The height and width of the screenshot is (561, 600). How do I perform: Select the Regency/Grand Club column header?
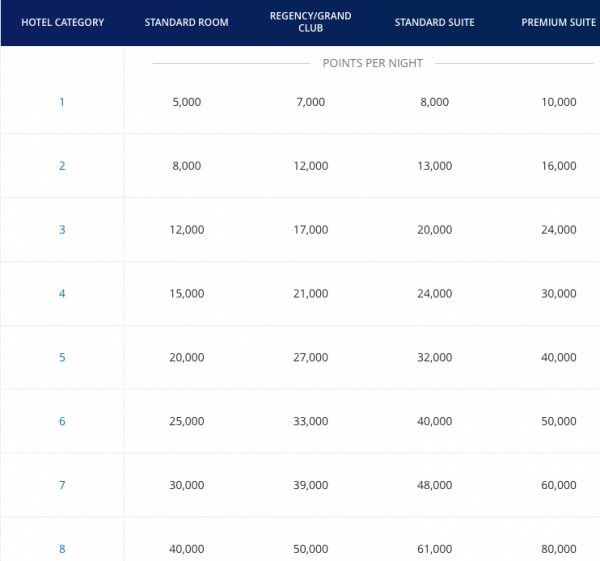click(310, 22)
